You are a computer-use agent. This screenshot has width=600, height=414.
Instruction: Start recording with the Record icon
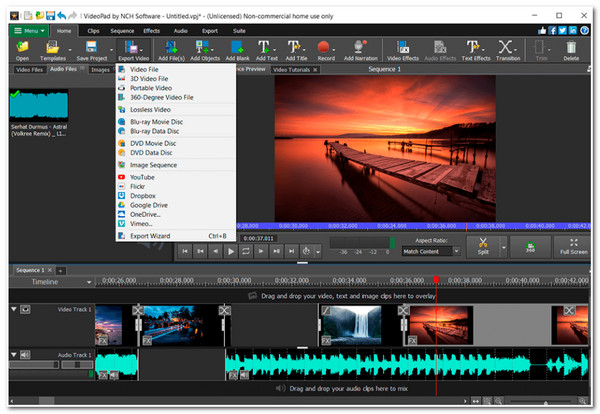tap(324, 51)
